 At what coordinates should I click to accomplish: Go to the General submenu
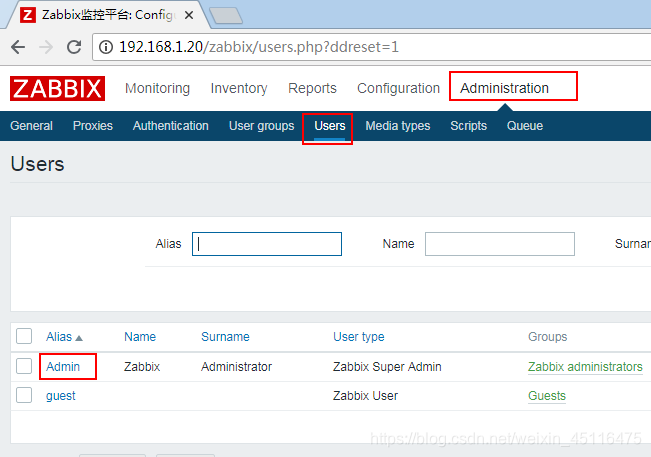(31, 126)
